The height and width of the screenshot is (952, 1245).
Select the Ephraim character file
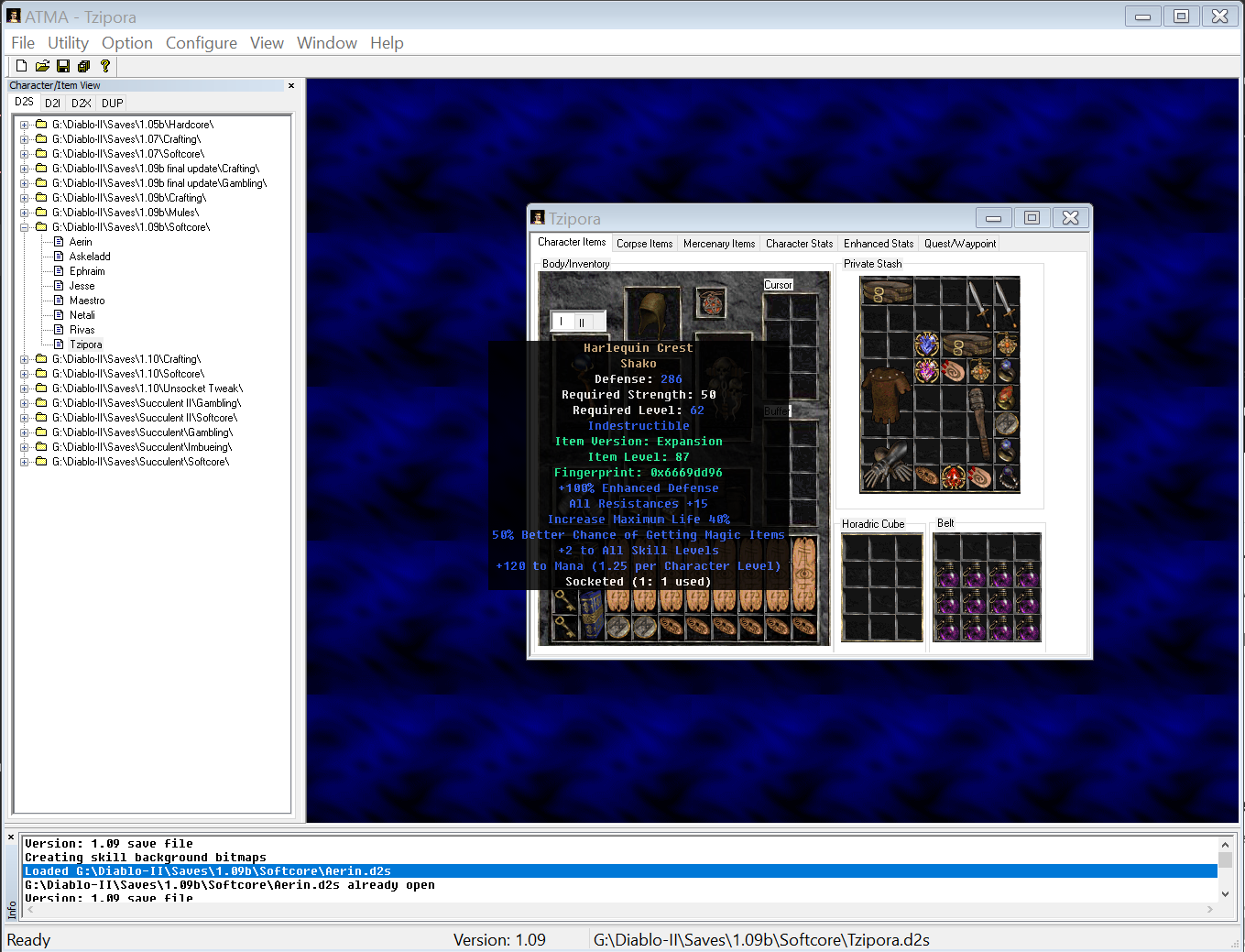click(x=87, y=271)
